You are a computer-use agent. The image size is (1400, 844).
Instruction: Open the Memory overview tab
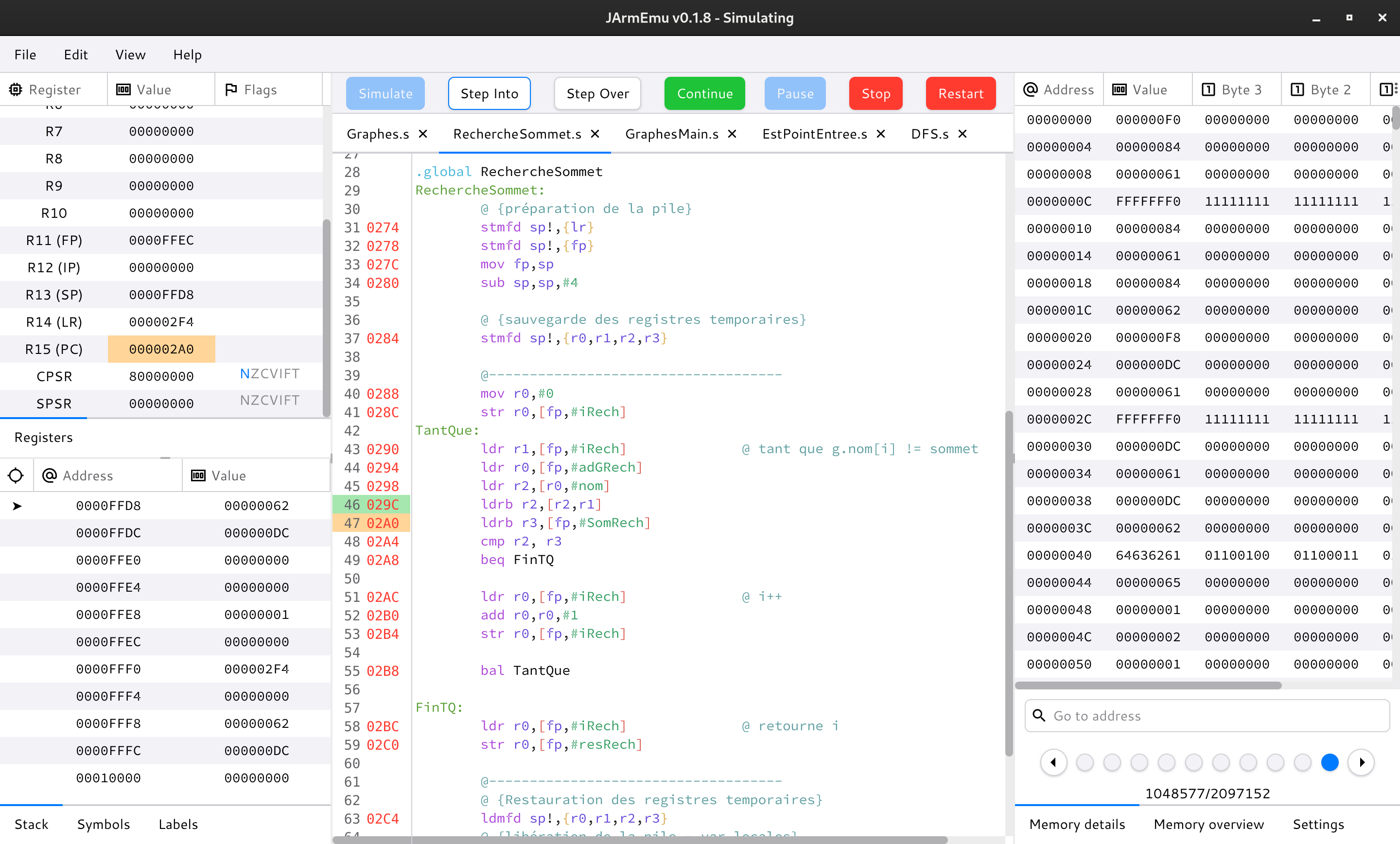(x=1208, y=824)
